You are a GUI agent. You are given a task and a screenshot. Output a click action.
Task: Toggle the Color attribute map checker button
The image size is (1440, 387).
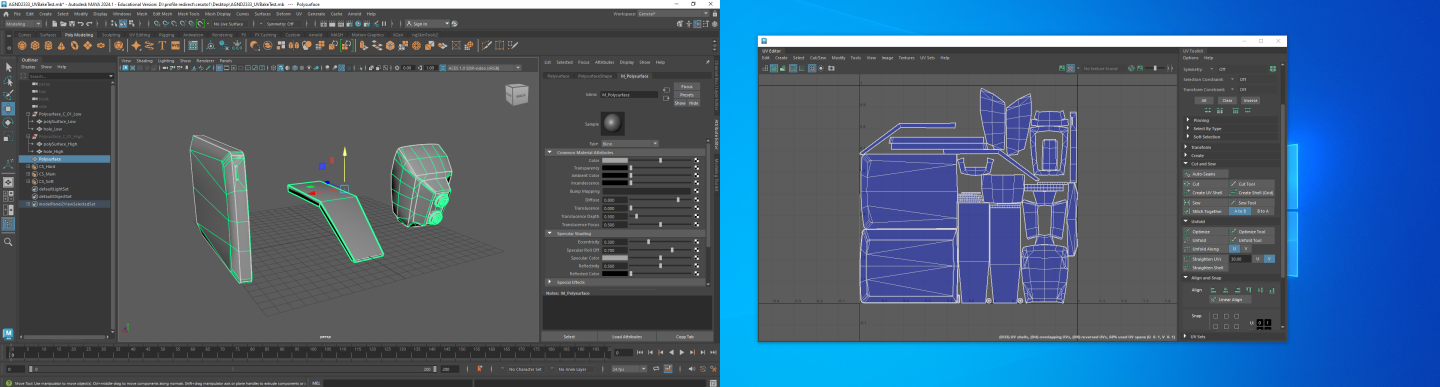pyautogui.click(x=696, y=160)
